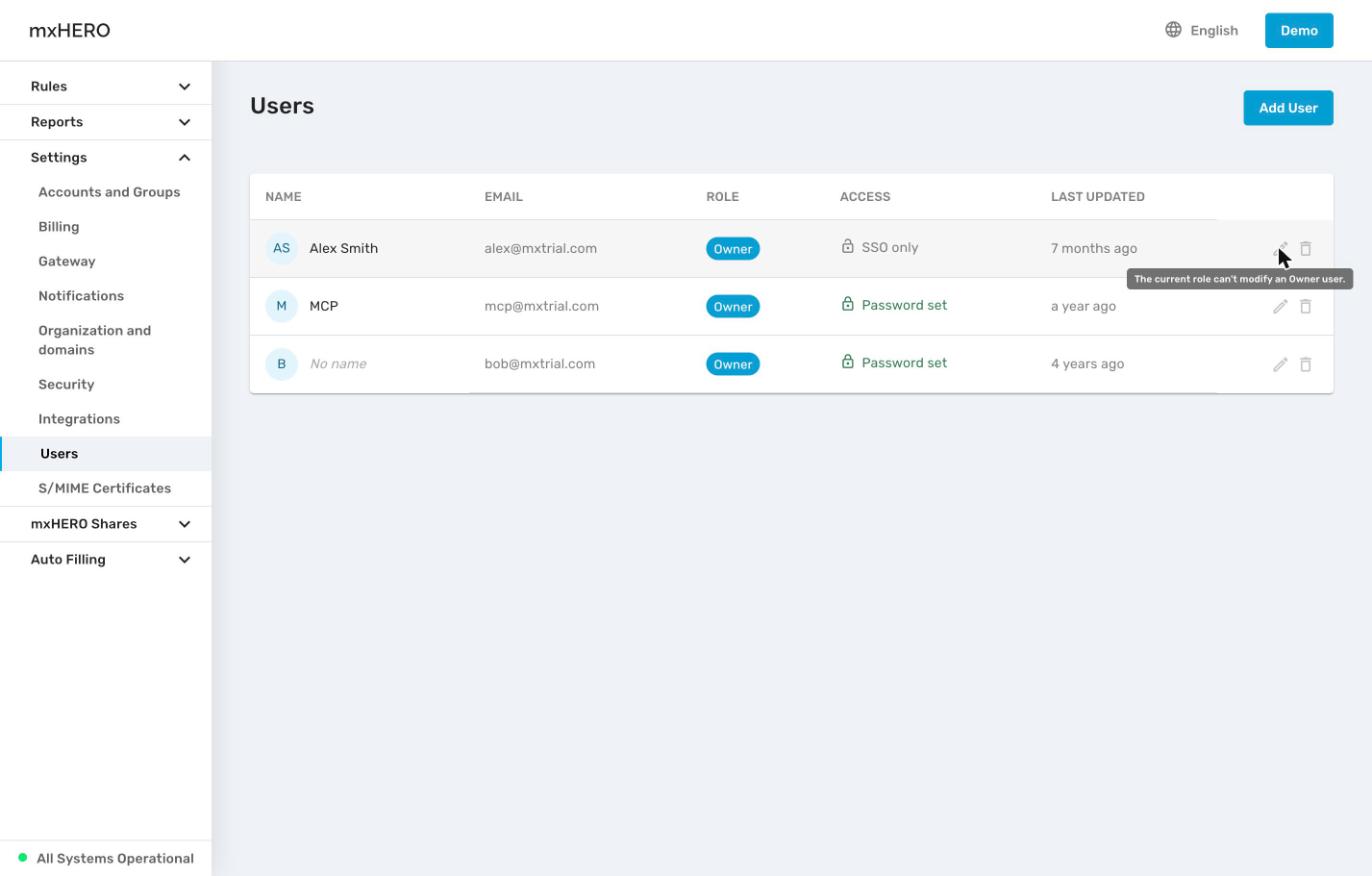
Task: Go to the Billing page
Action: [58, 227]
